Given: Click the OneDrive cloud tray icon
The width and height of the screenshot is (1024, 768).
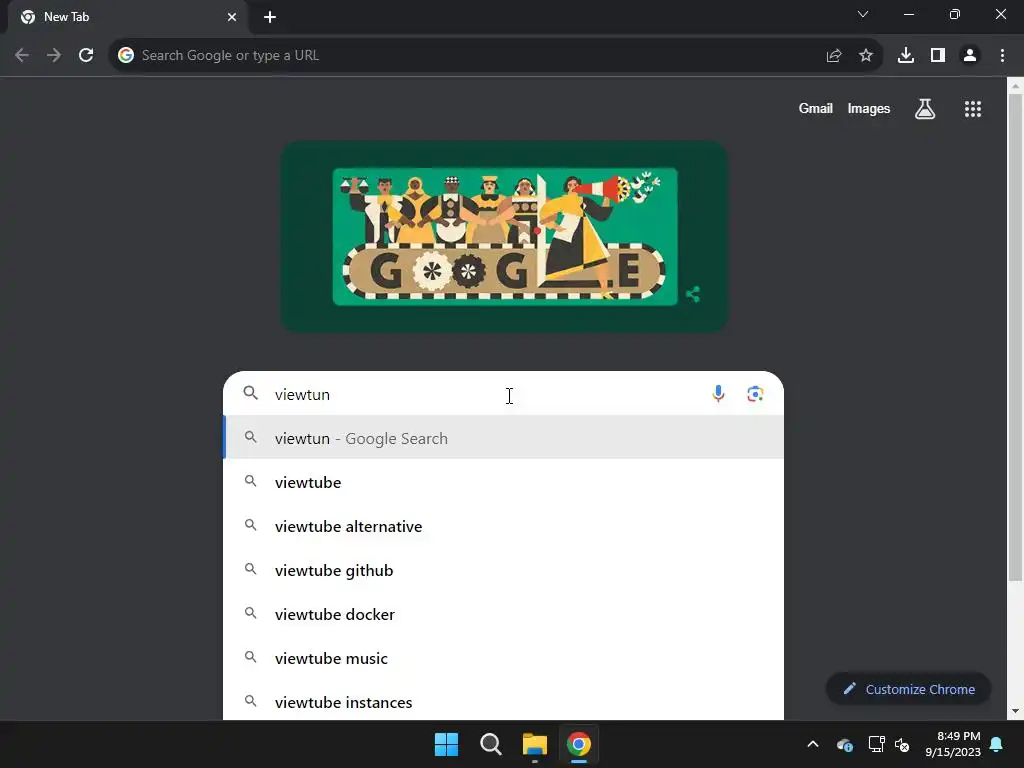Looking at the screenshot, I should [844, 744].
